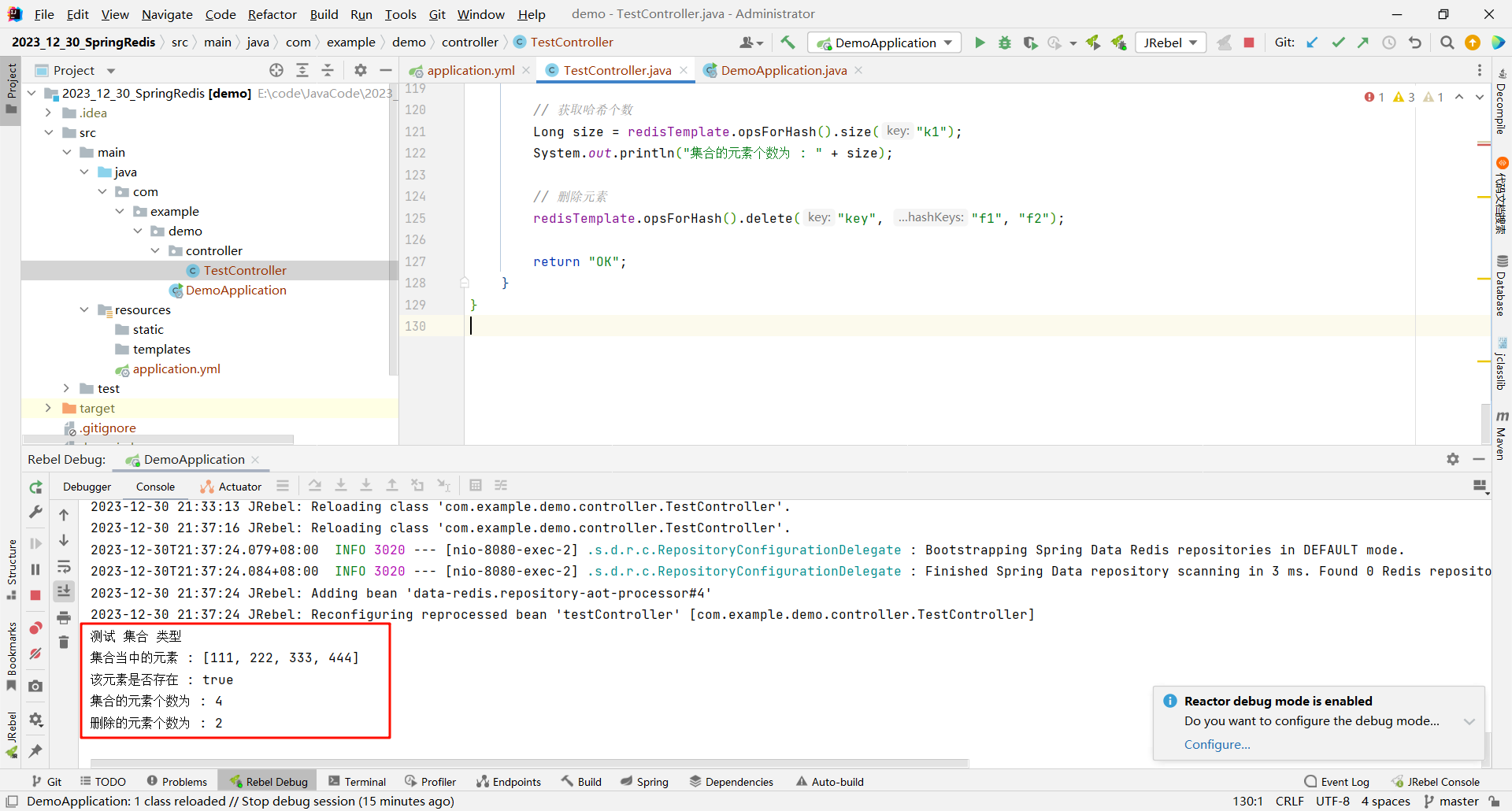Select application.yml in the project tree
The image size is (1512, 811).
pyautogui.click(x=176, y=368)
